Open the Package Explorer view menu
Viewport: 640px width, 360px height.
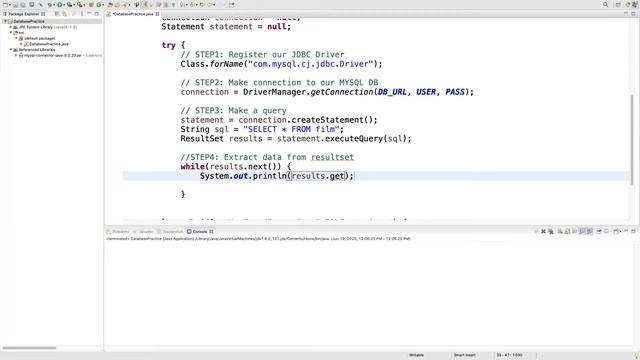tap(82, 14)
